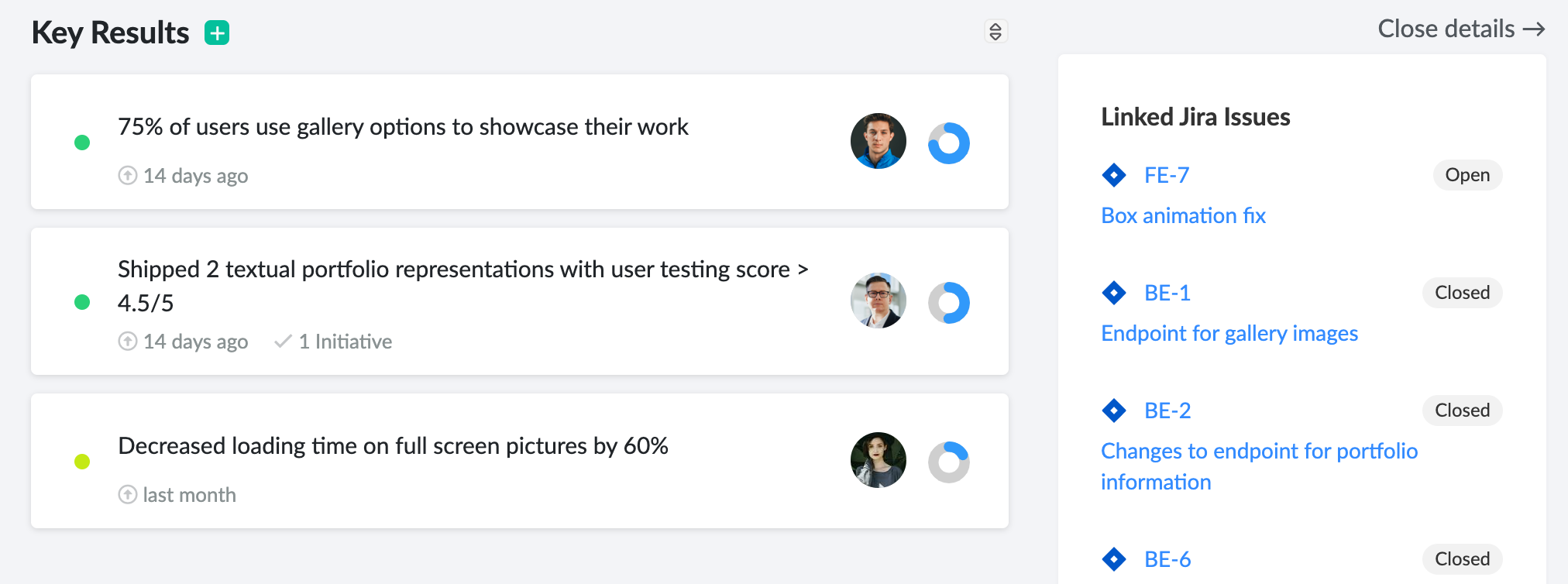Viewport: 1568px width, 584px height.
Task: Open the progress donut for loading time key result
Action: [949, 462]
